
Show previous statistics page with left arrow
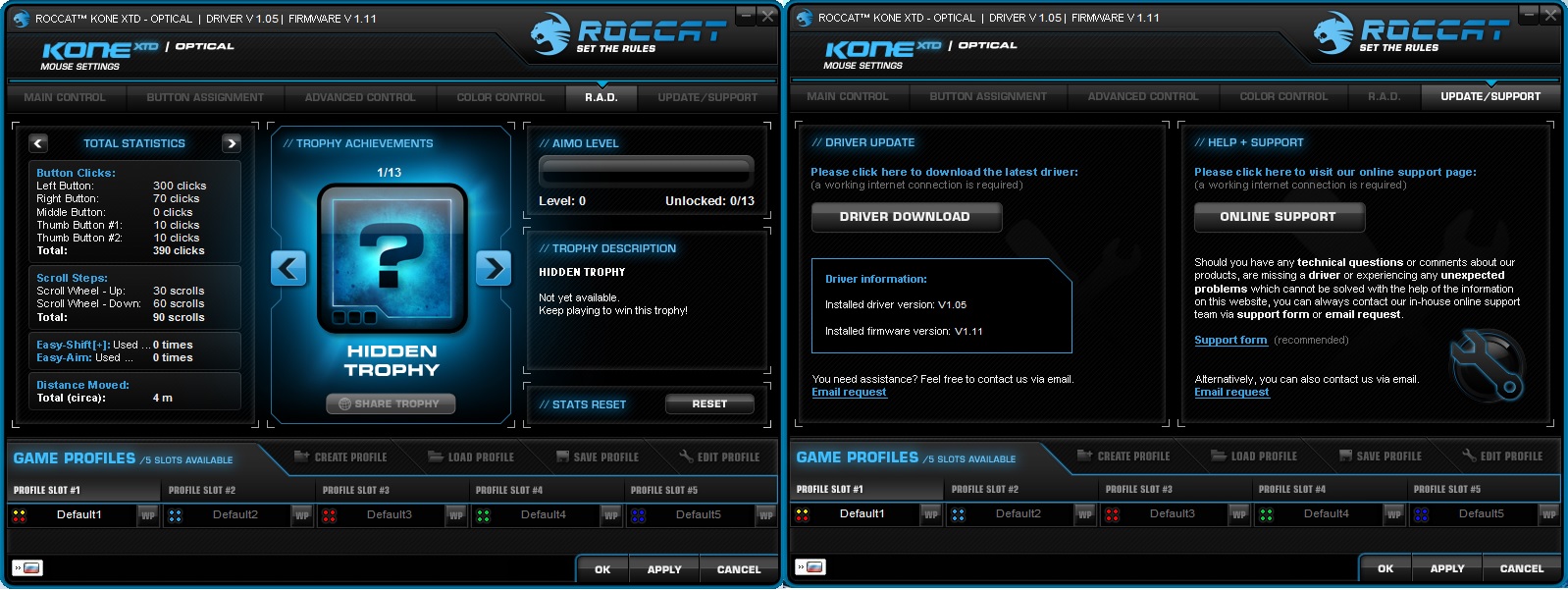click(x=38, y=143)
